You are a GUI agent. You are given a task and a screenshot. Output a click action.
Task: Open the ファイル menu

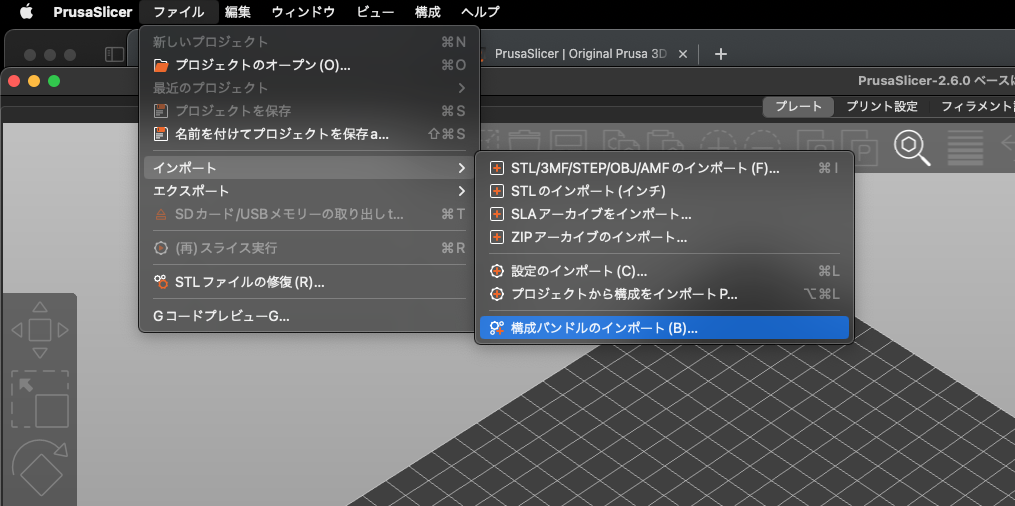(179, 12)
